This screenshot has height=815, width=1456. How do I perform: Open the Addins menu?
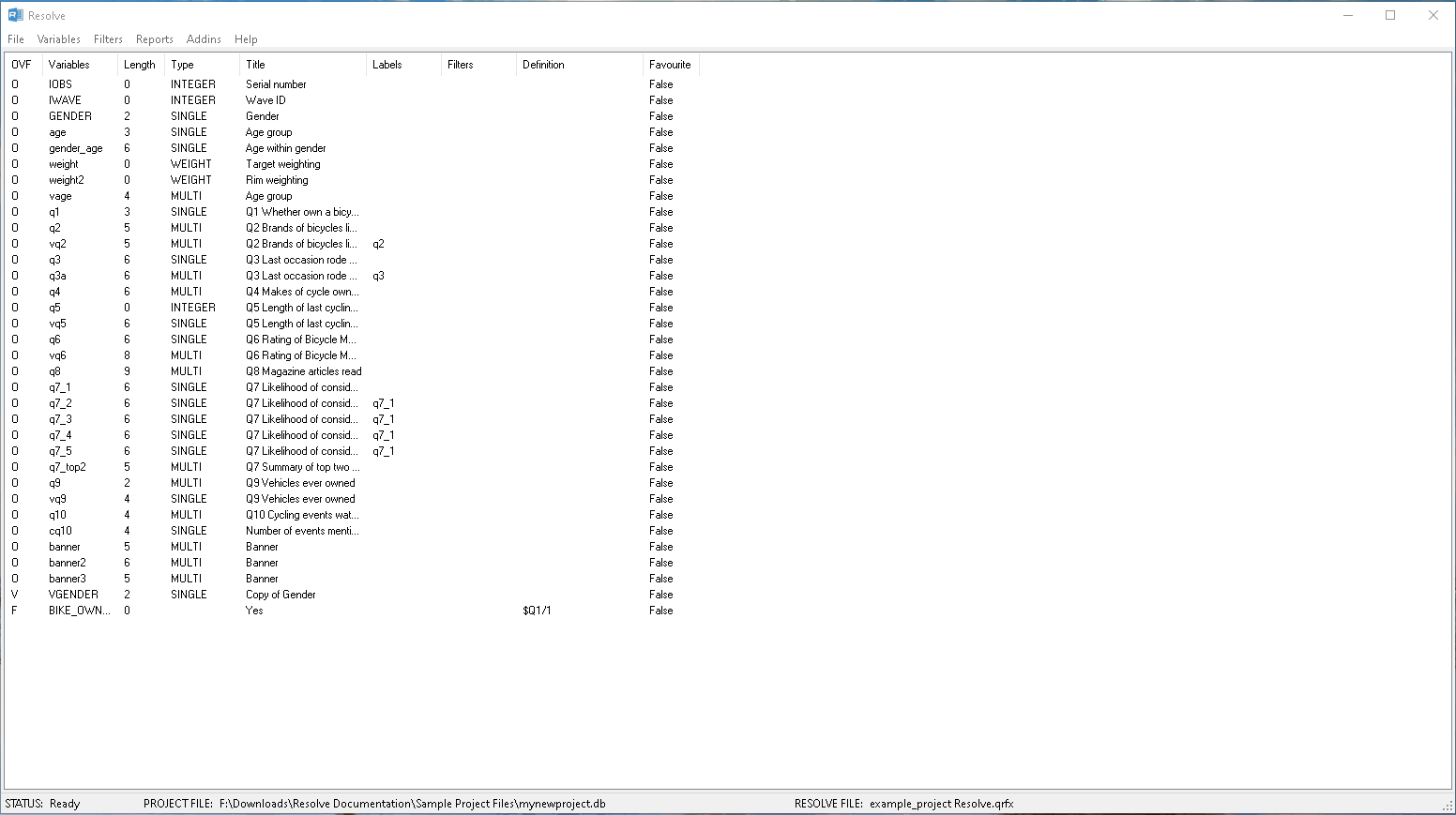coord(204,39)
